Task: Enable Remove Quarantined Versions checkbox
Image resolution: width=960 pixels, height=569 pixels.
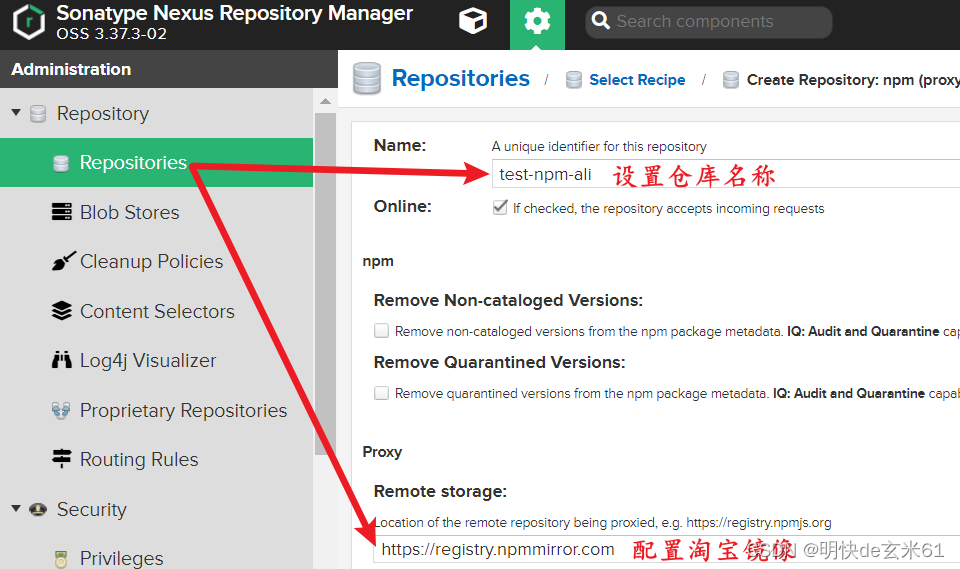Action: coord(381,393)
